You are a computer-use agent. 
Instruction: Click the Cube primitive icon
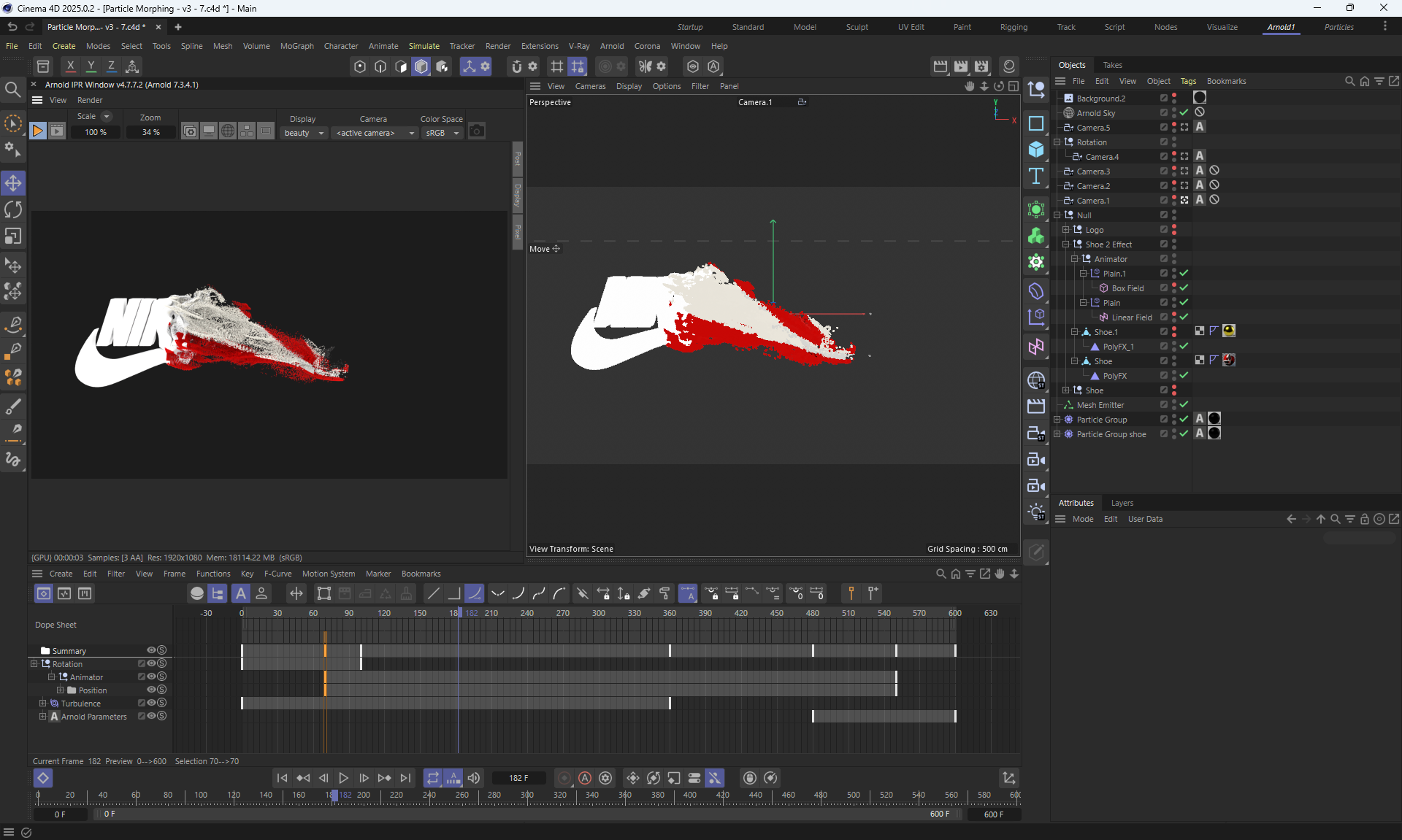[1035, 150]
